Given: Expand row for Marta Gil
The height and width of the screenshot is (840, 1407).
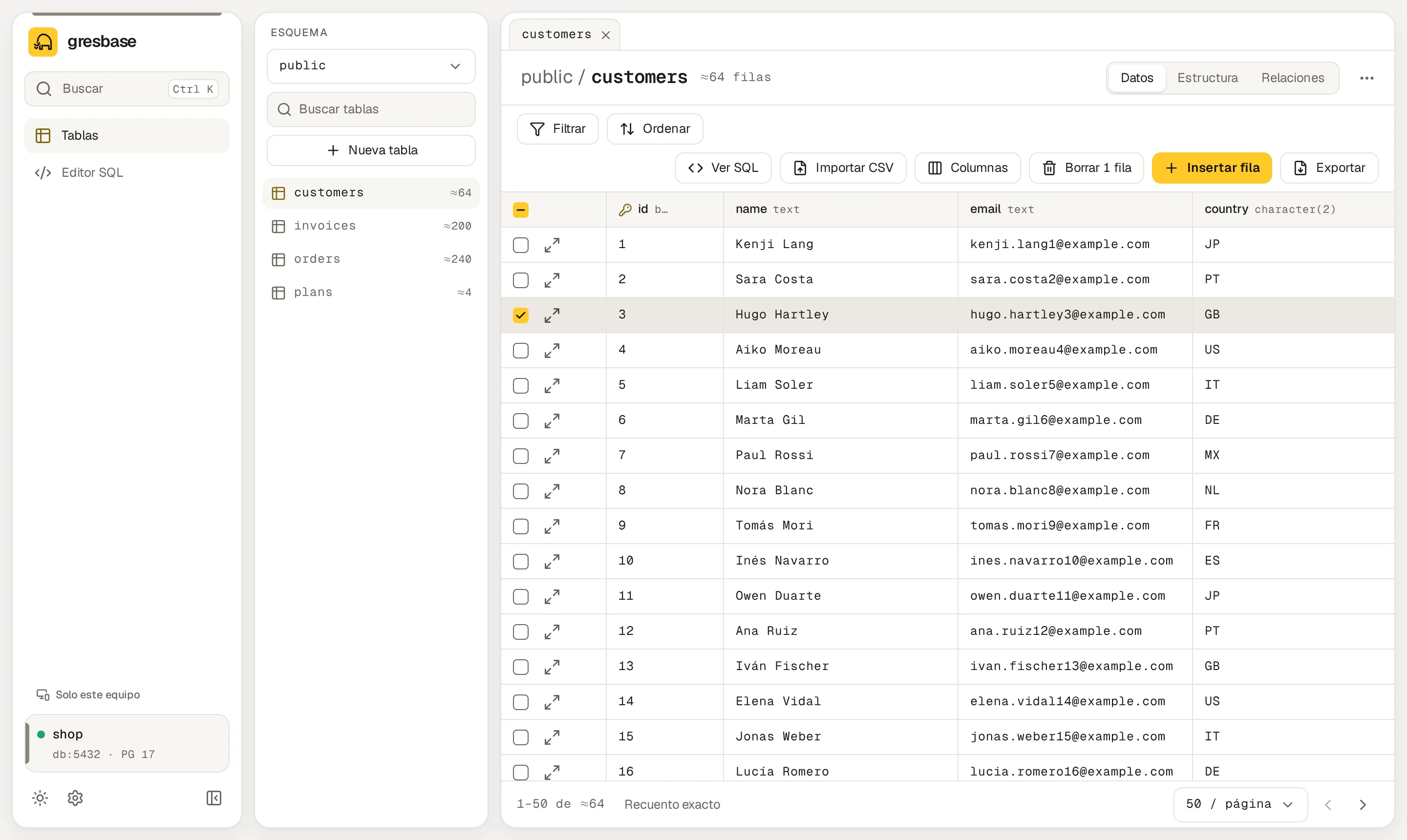Looking at the screenshot, I should (552, 420).
